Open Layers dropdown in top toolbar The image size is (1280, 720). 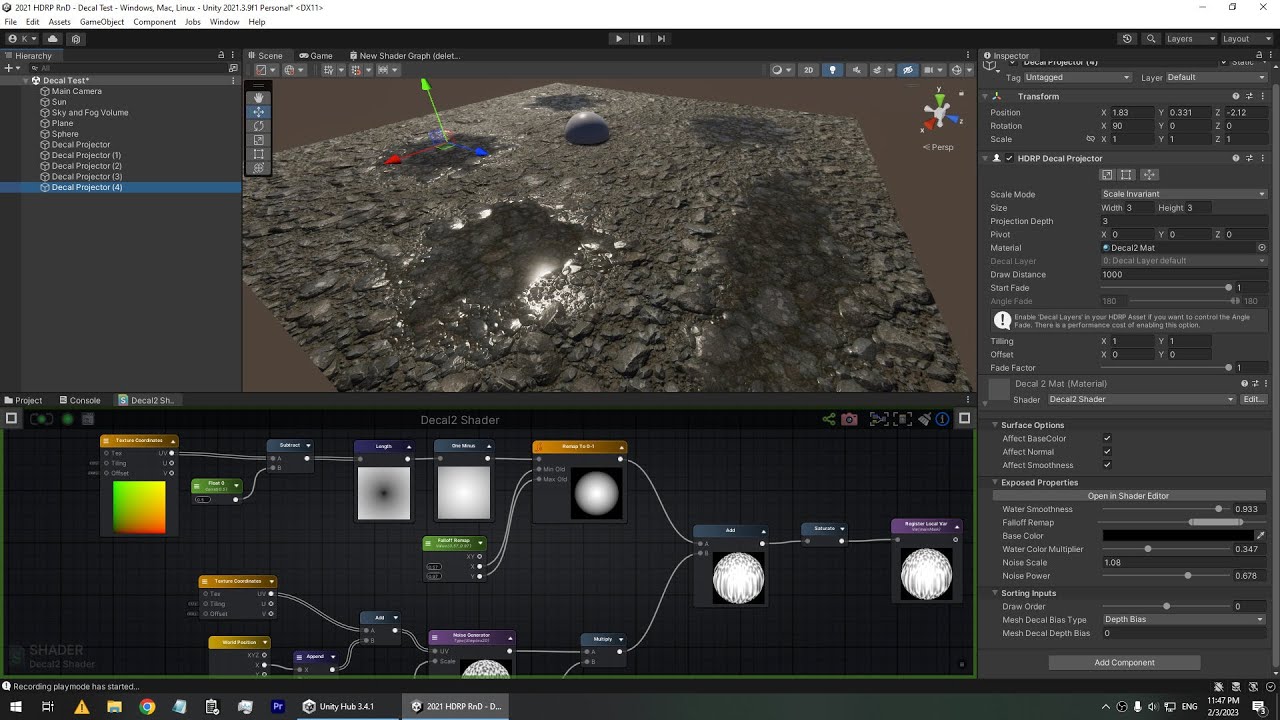click(x=1189, y=39)
